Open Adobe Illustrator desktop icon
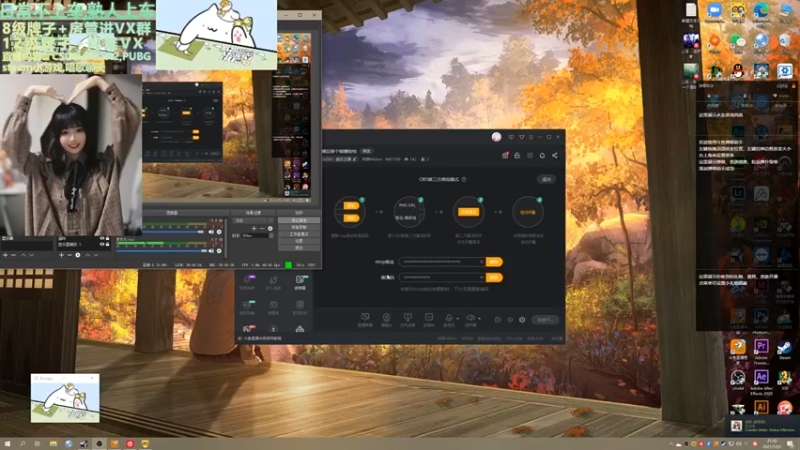800x450 pixels. point(761,407)
